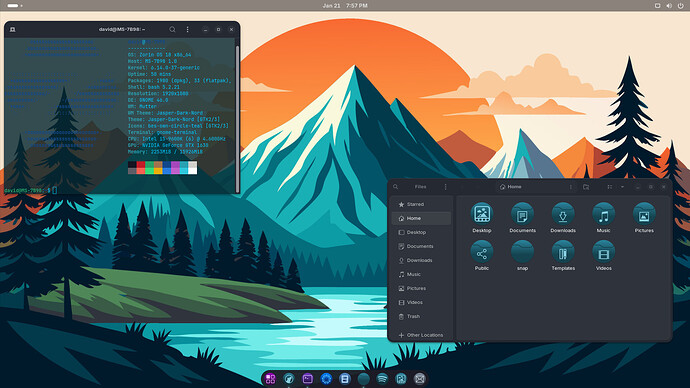Click the Home path bar button
The width and height of the screenshot is (690, 388).
point(511,187)
